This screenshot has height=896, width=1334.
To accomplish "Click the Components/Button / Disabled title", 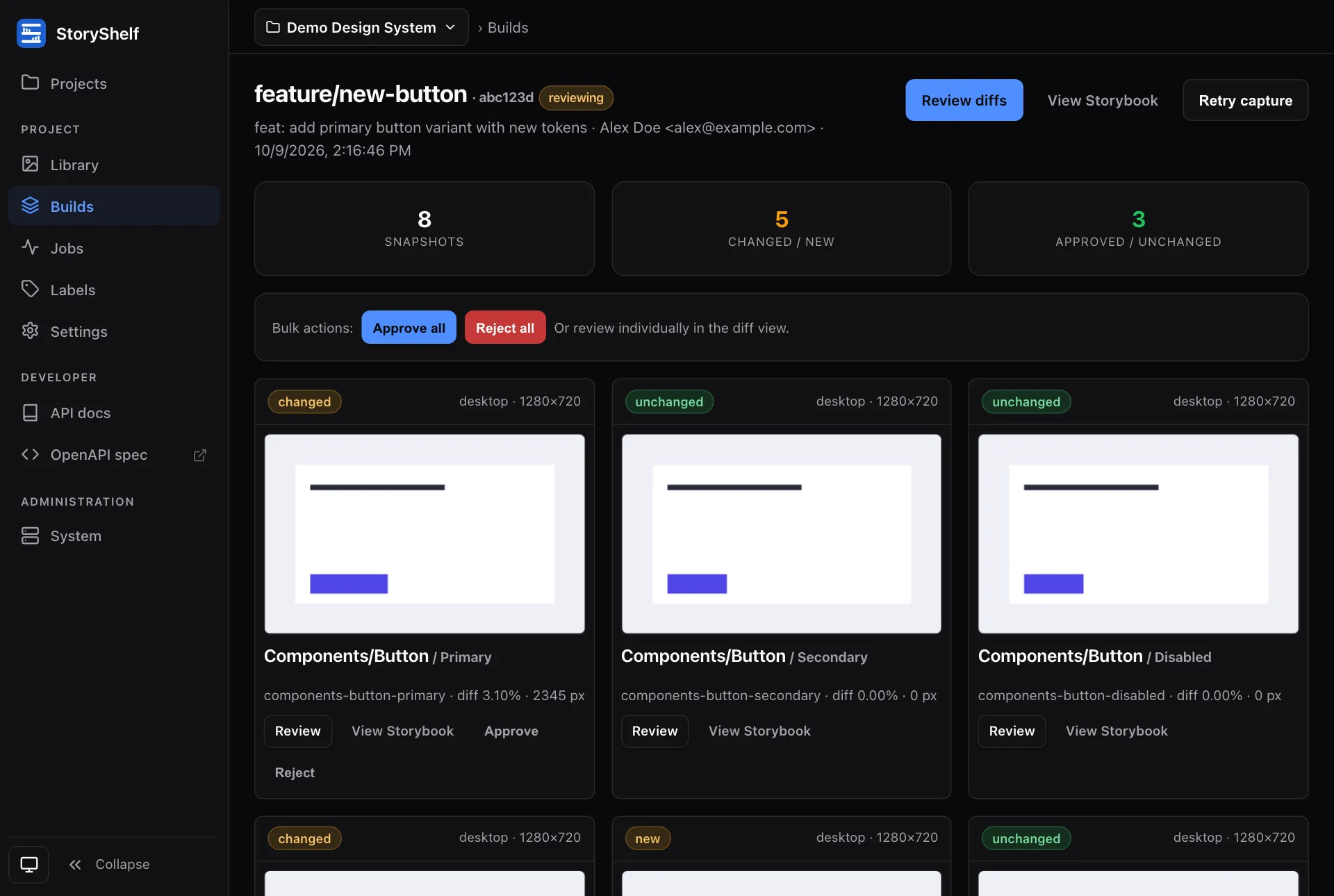I will 1094,656.
